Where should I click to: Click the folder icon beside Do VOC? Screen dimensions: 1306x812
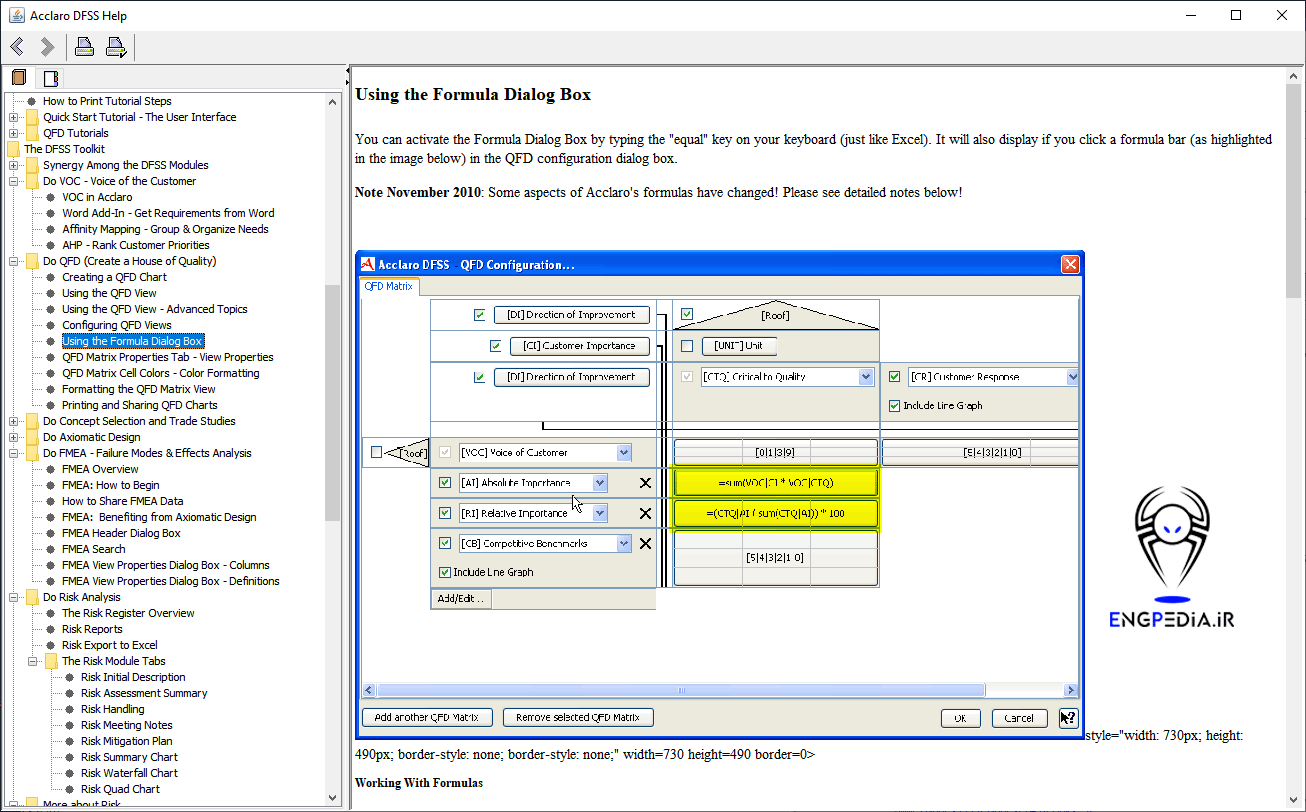(32, 181)
